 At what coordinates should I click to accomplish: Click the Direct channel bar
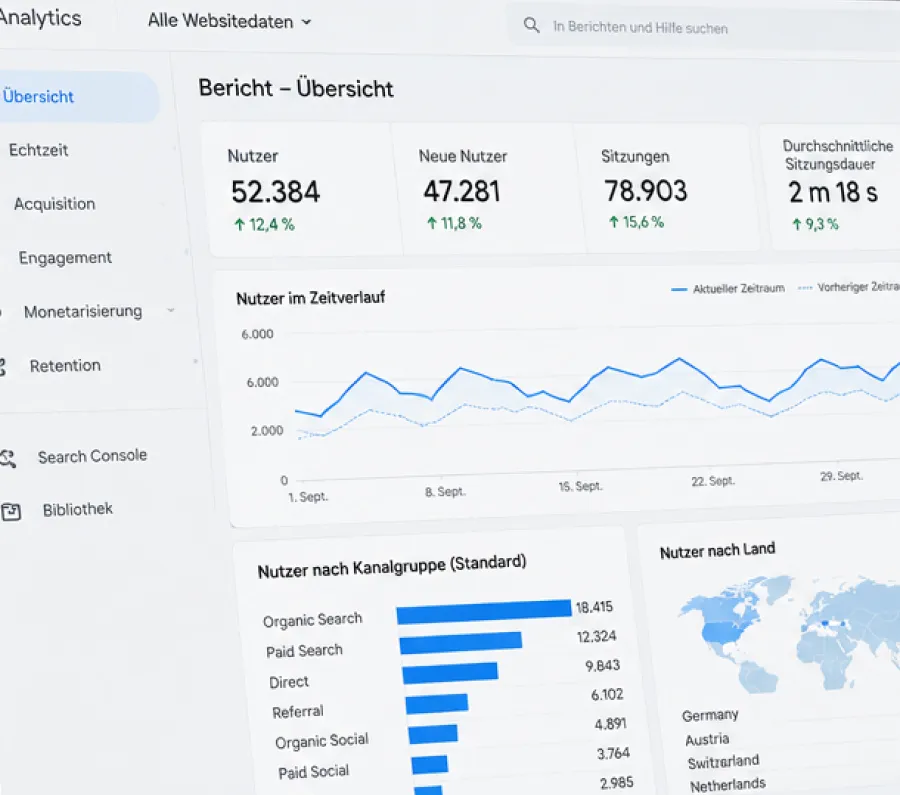pos(450,673)
